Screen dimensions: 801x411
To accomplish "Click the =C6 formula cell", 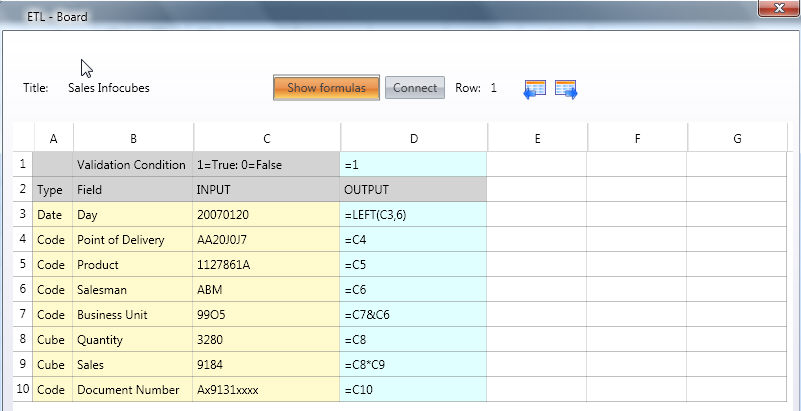I will click(x=413, y=289).
